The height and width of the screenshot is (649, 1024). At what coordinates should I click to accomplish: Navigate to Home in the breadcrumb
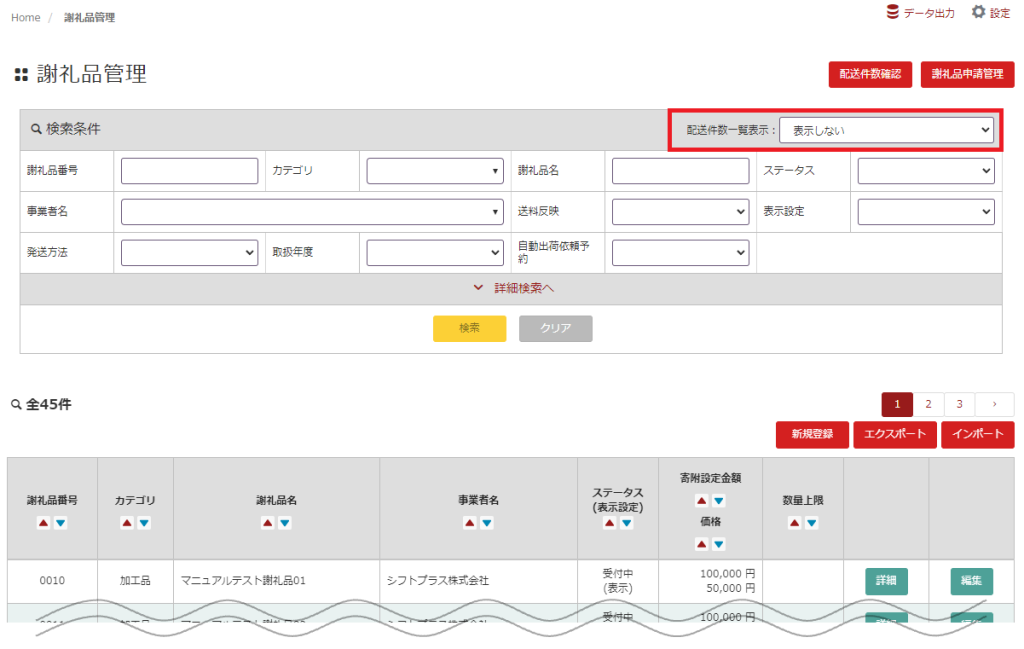(x=26, y=18)
